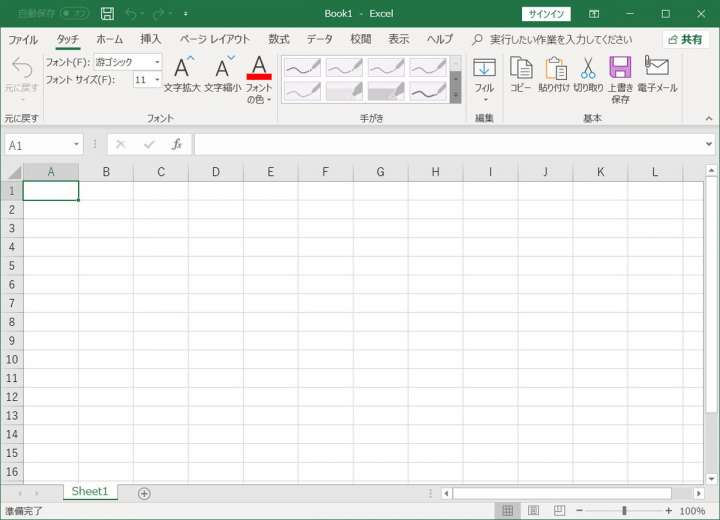This screenshot has height=520, width=720.
Task: Select the third pen in the top row
Action: [x=386, y=67]
